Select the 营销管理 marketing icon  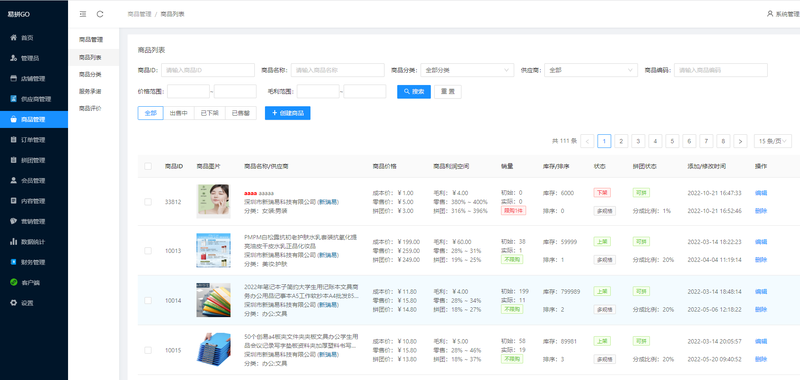tap(13, 221)
